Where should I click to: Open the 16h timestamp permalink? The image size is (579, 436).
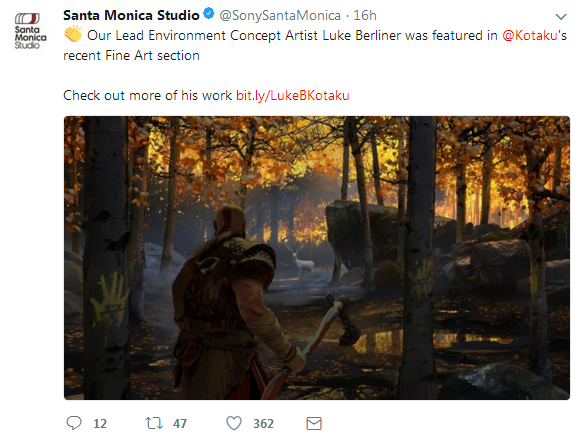365,16
